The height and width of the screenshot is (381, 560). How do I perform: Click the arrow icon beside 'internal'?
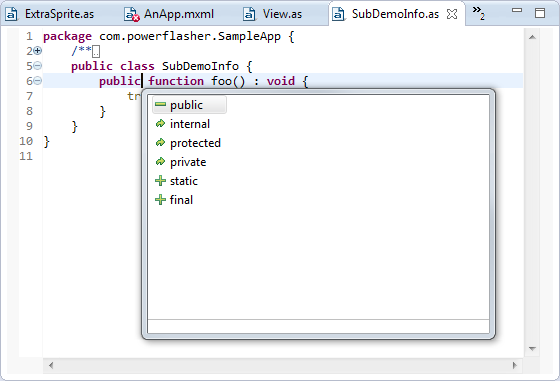tap(160, 124)
